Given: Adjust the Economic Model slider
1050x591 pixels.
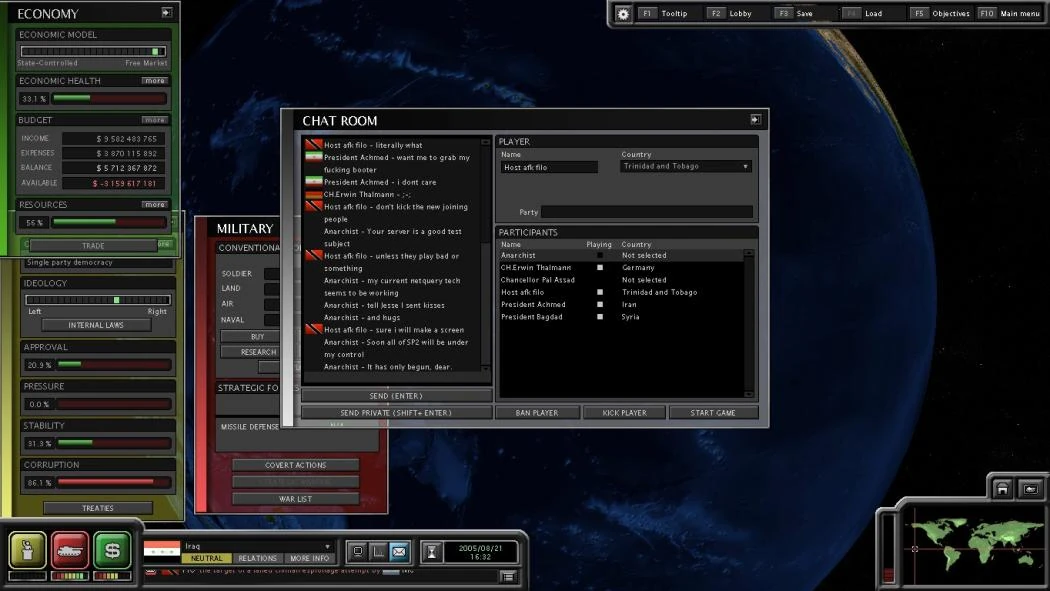Looking at the screenshot, I should [93, 52].
